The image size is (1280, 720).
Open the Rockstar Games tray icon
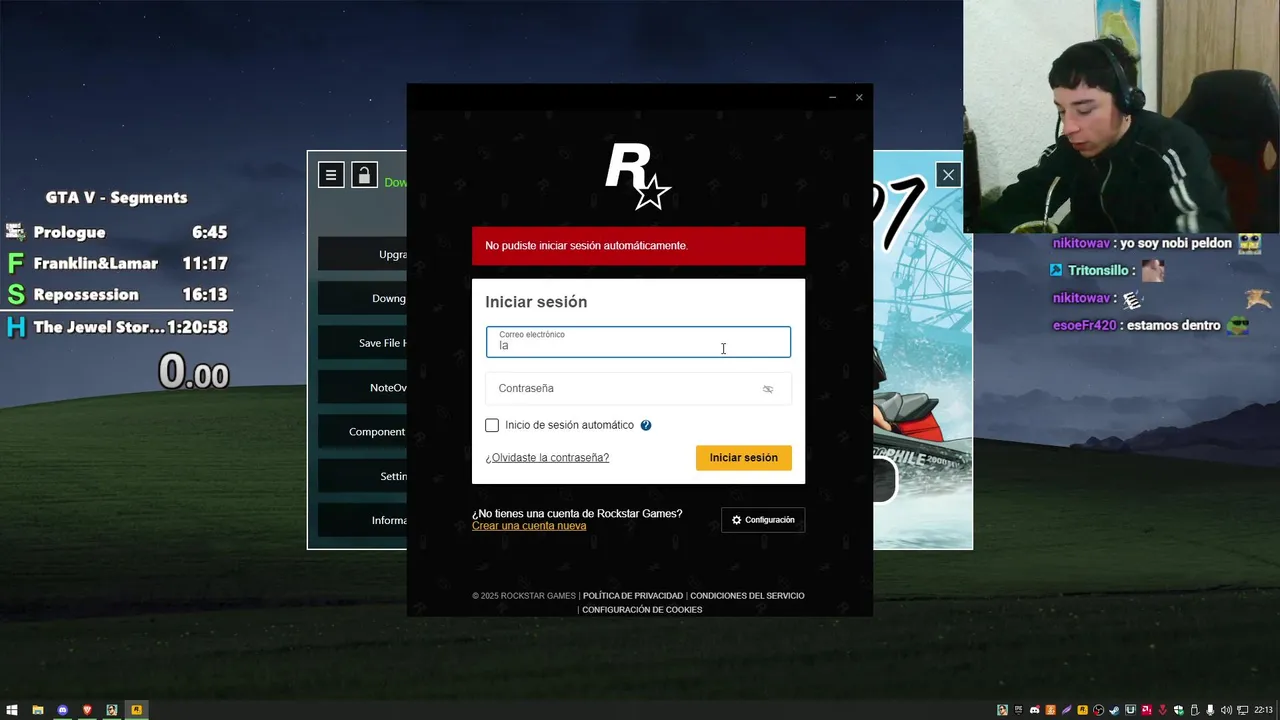[x=1082, y=710]
